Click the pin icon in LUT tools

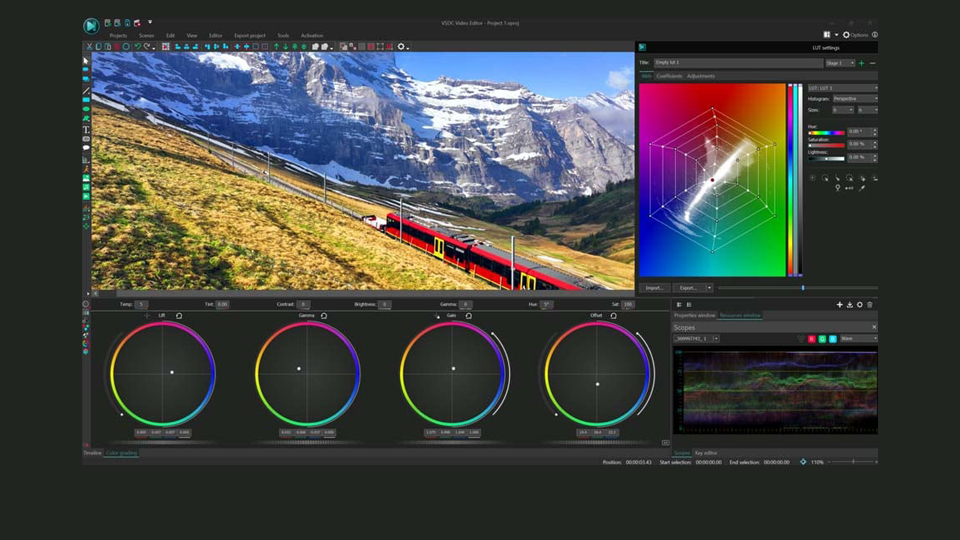click(x=838, y=188)
